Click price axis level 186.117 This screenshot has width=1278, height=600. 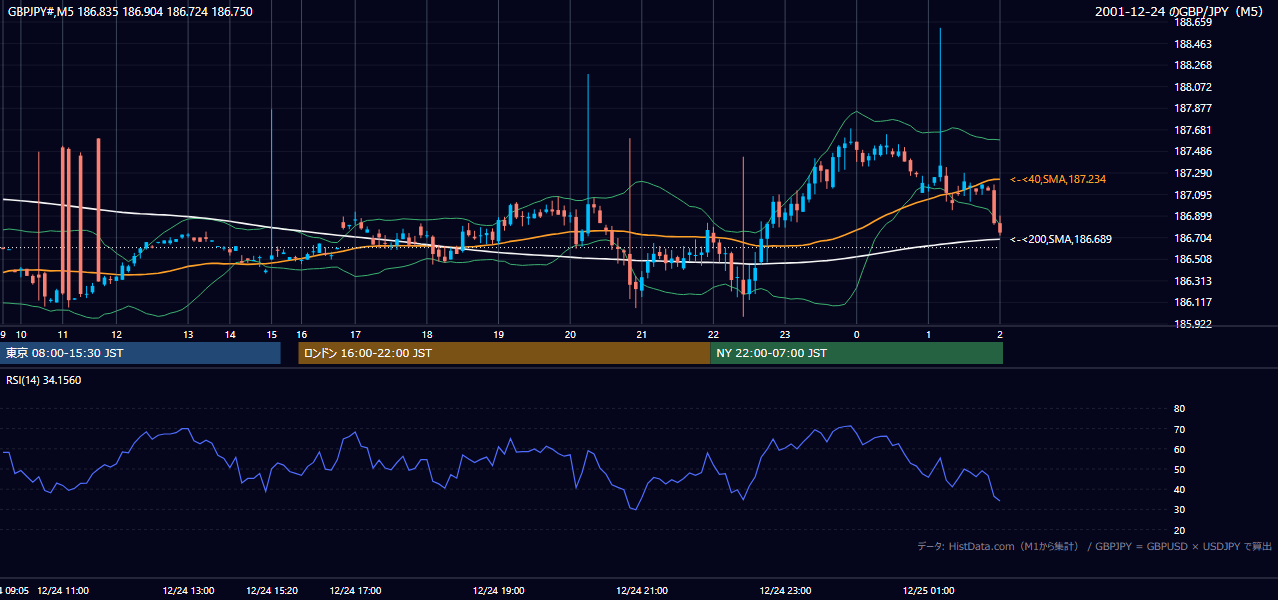pos(1193,302)
